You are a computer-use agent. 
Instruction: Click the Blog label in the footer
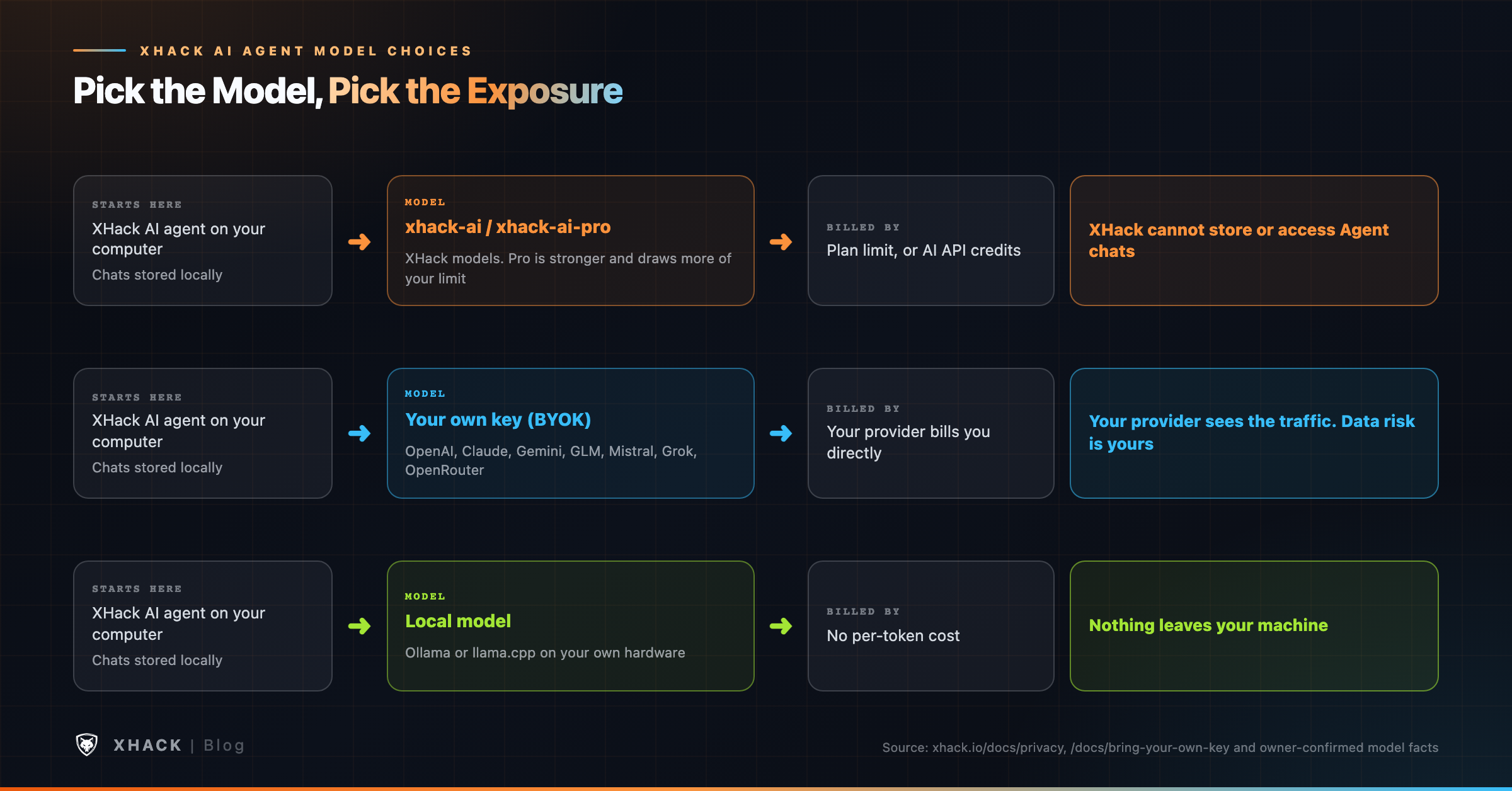coord(224,745)
